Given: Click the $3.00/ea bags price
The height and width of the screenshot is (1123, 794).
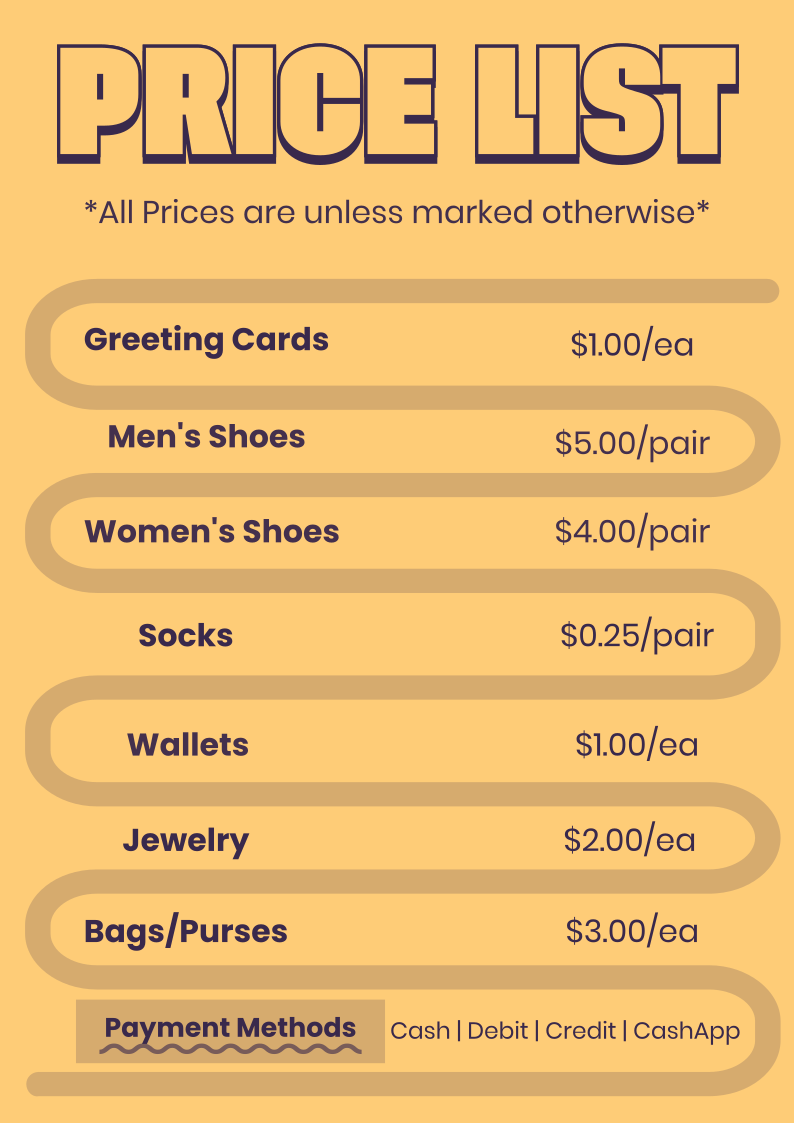Looking at the screenshot, I should click(632, 931).
